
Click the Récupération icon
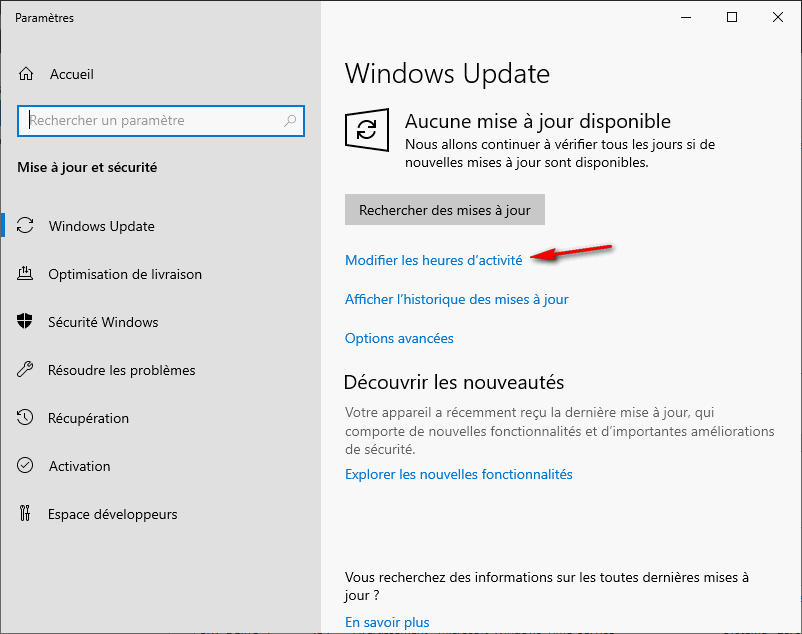(27, 418)
